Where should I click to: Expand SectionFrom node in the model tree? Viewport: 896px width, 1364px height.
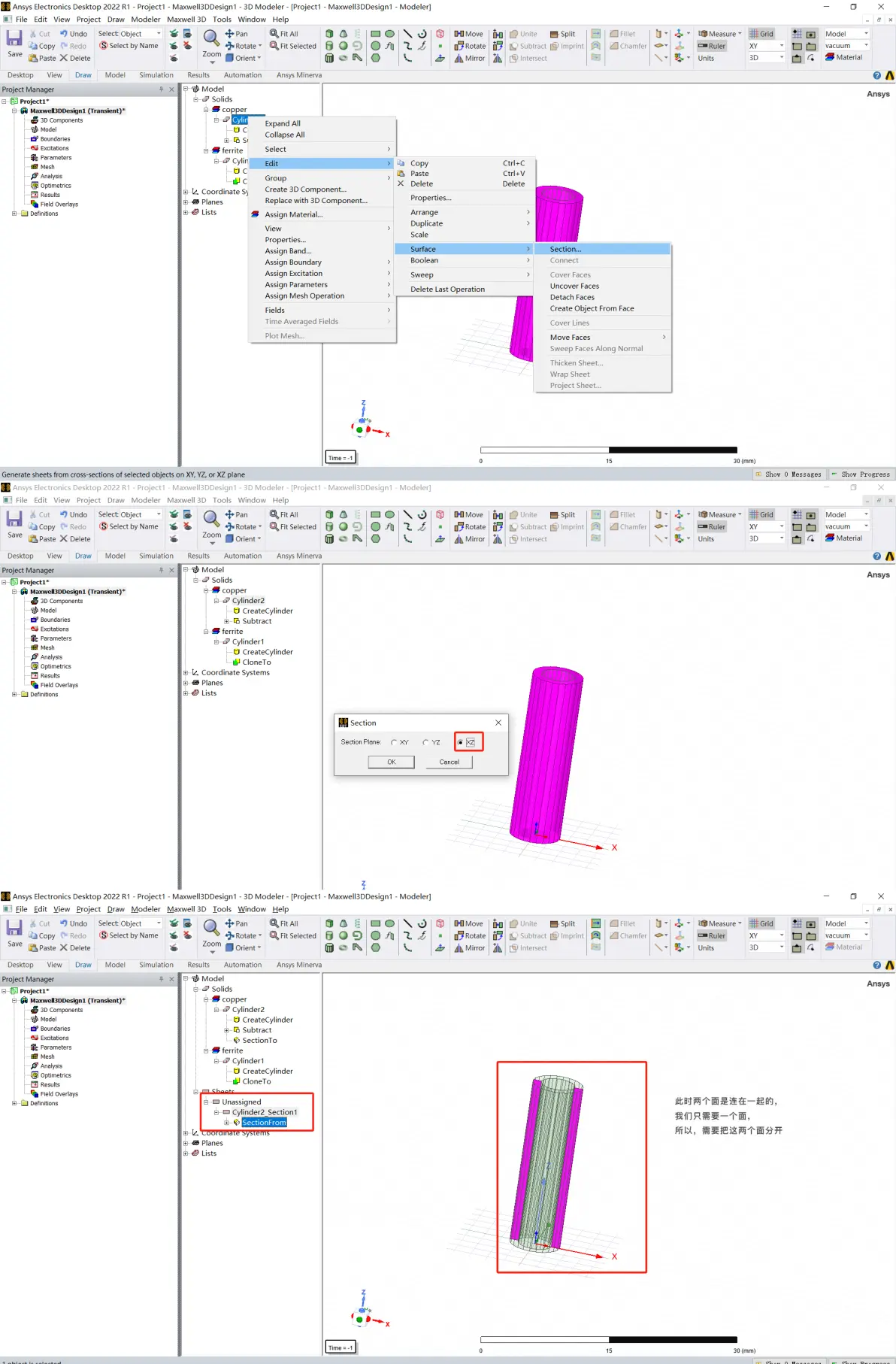[226, 1123]
